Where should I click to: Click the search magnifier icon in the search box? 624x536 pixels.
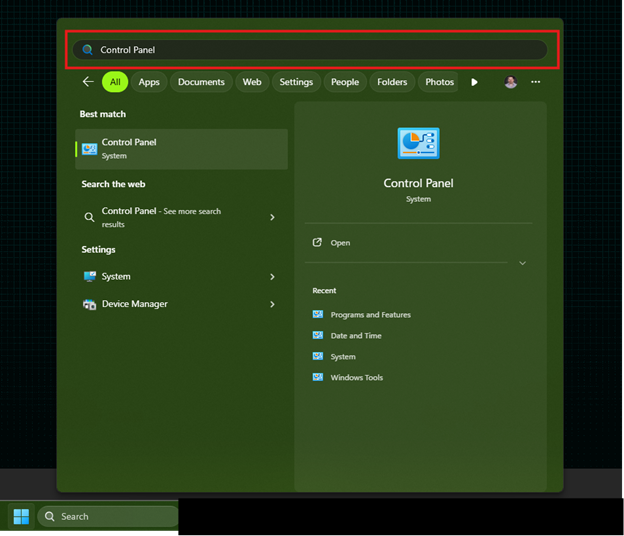pyautogui.click(x=87, y=50)
